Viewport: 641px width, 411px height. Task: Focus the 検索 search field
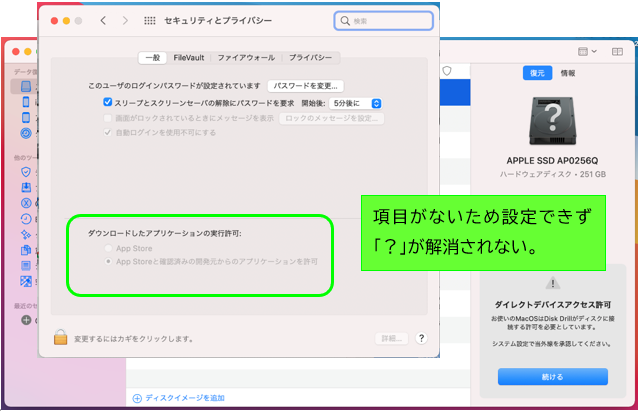(x=383, y=20)
